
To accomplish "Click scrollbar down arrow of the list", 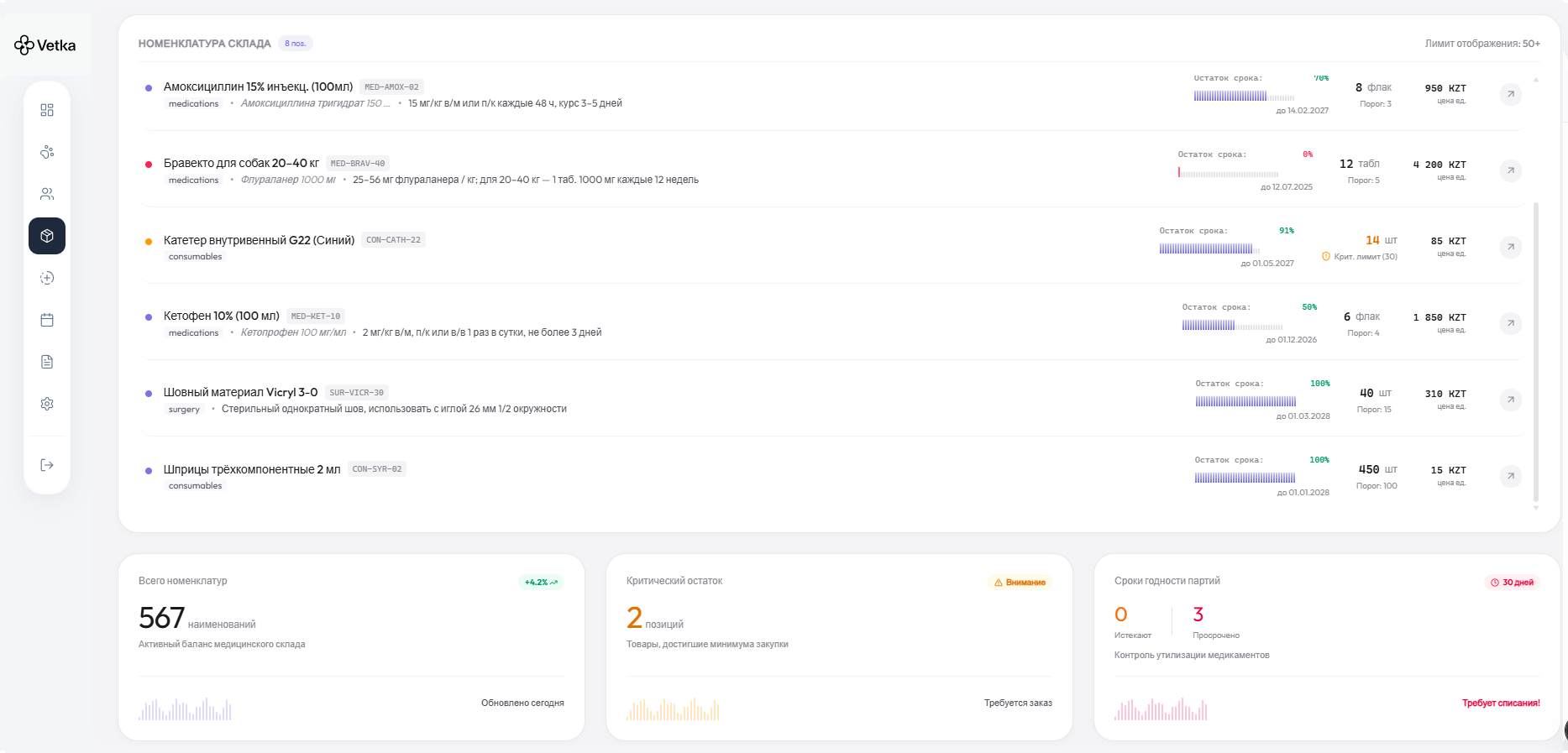I will click(x=1536, y=508).
